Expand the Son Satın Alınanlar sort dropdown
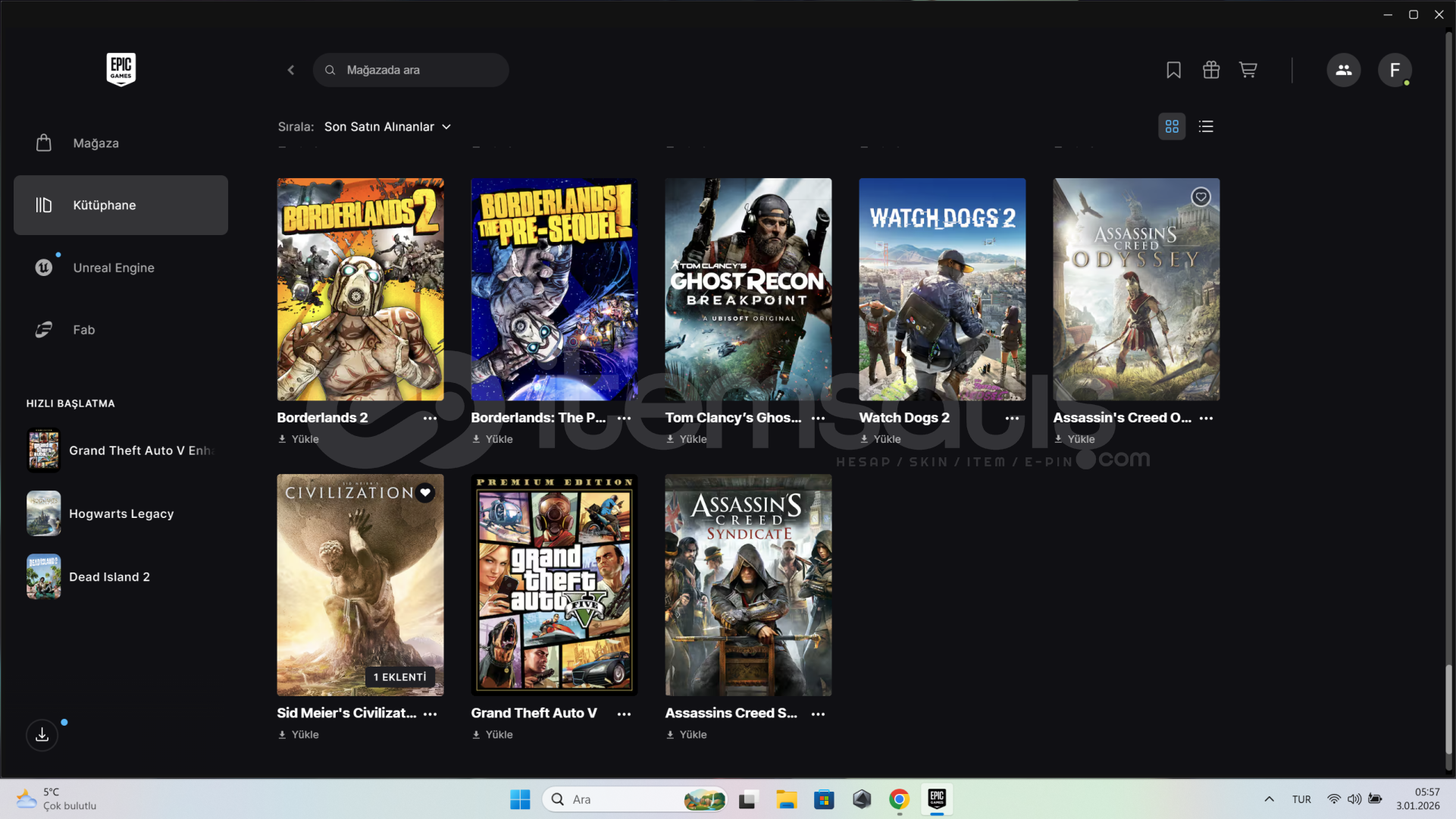 click(387, 127)
